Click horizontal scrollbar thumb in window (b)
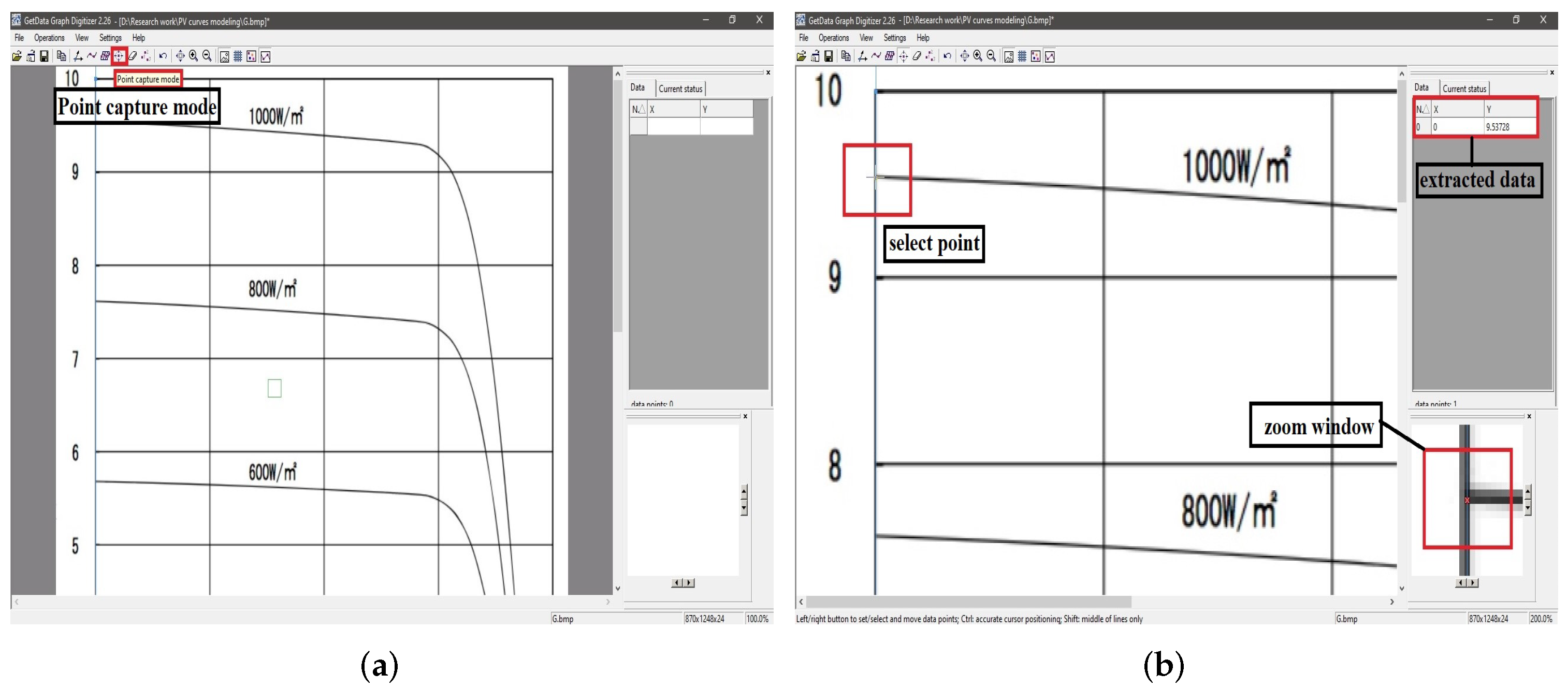The height and width of the screenshot is (688, 1568). point(968,601)
